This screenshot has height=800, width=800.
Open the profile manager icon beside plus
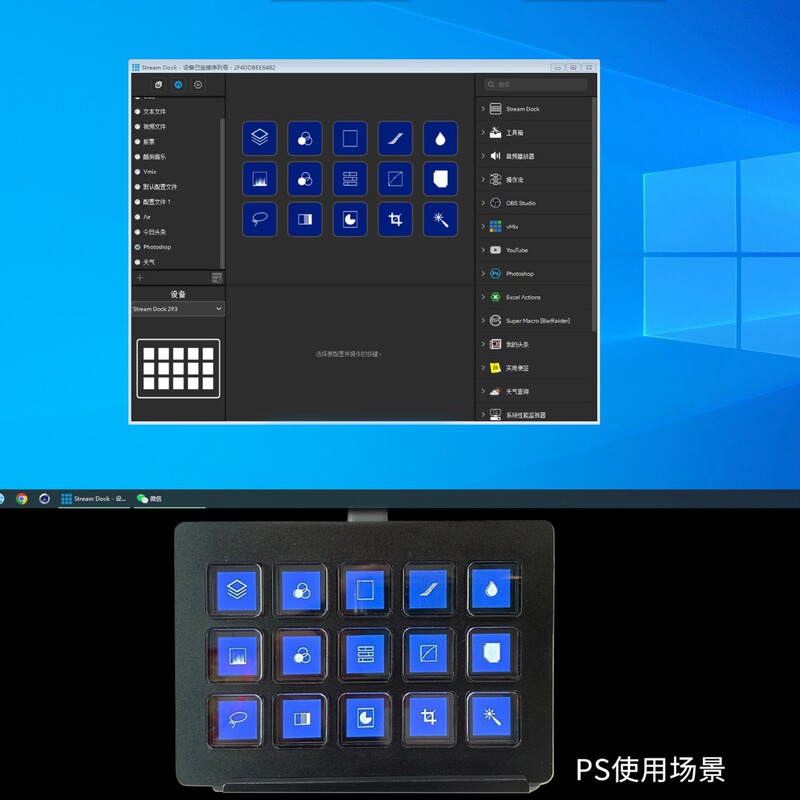click(x=217, y=278)
